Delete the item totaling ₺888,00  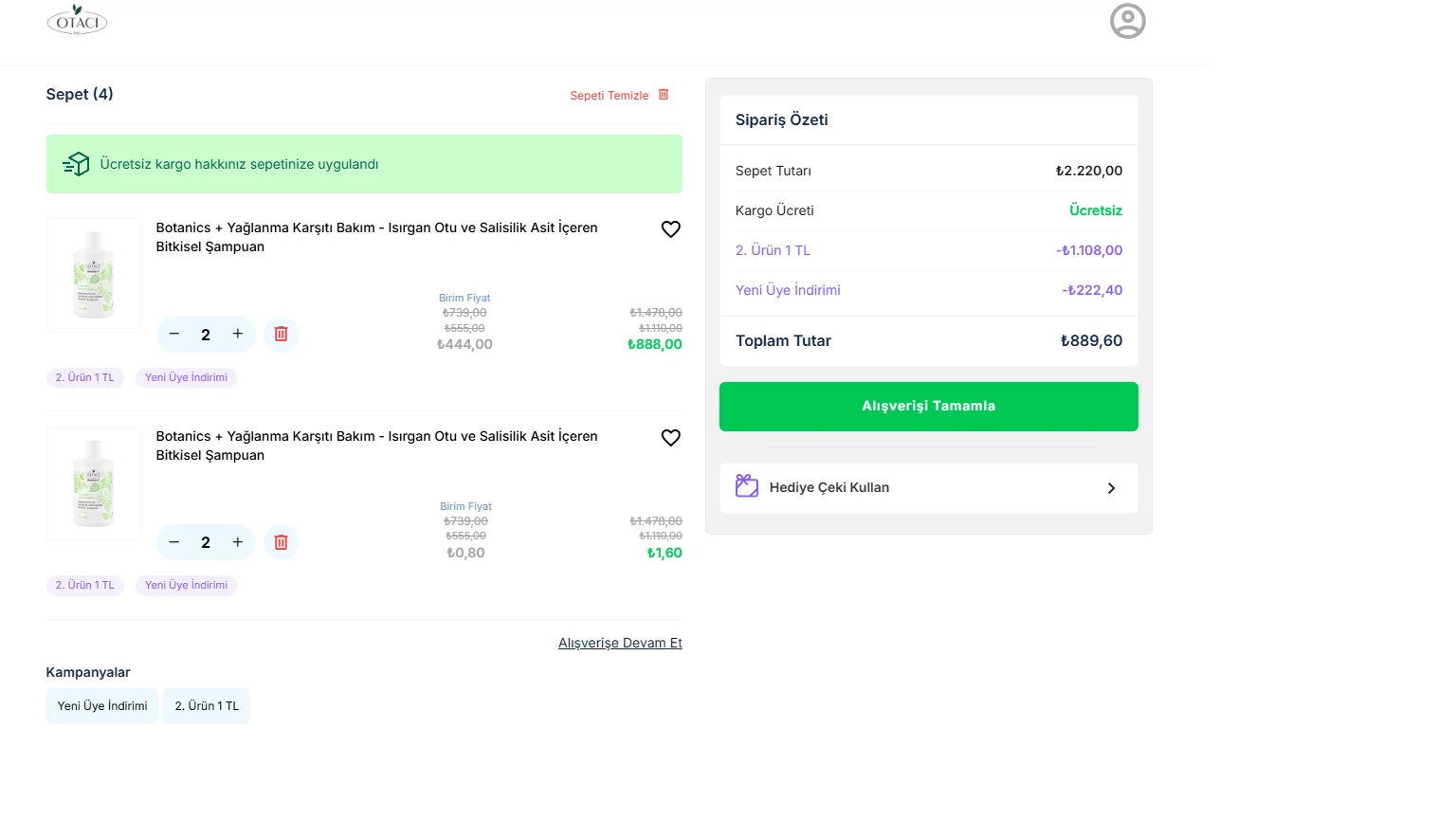click(x=281, y=334)
